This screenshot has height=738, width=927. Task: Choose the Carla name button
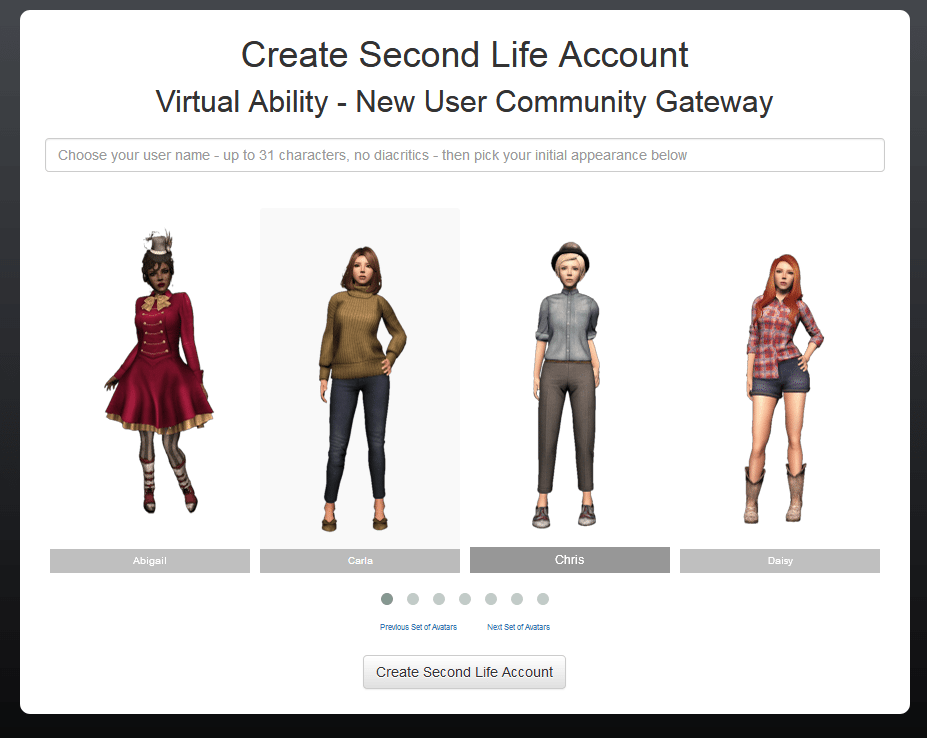[x=360, y=561]
